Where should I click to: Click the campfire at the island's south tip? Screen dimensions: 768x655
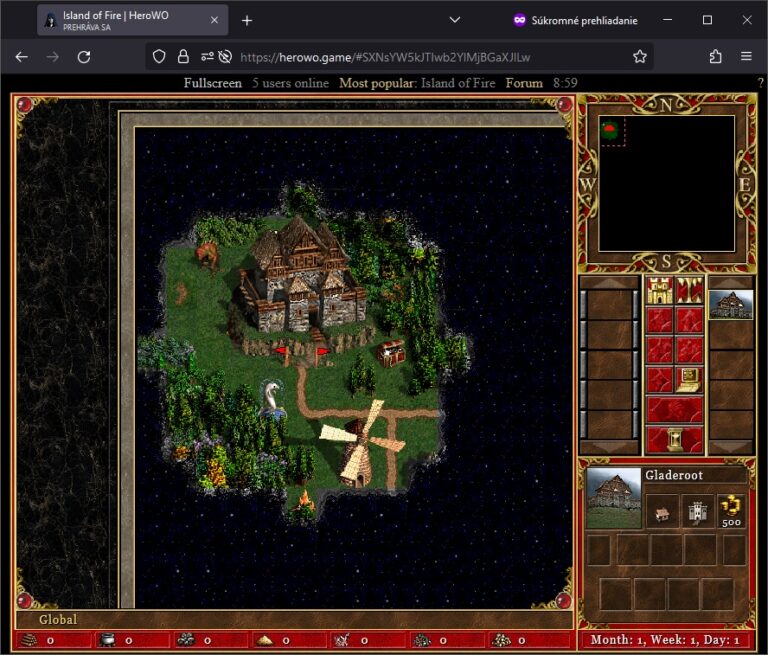click(304, 505)
